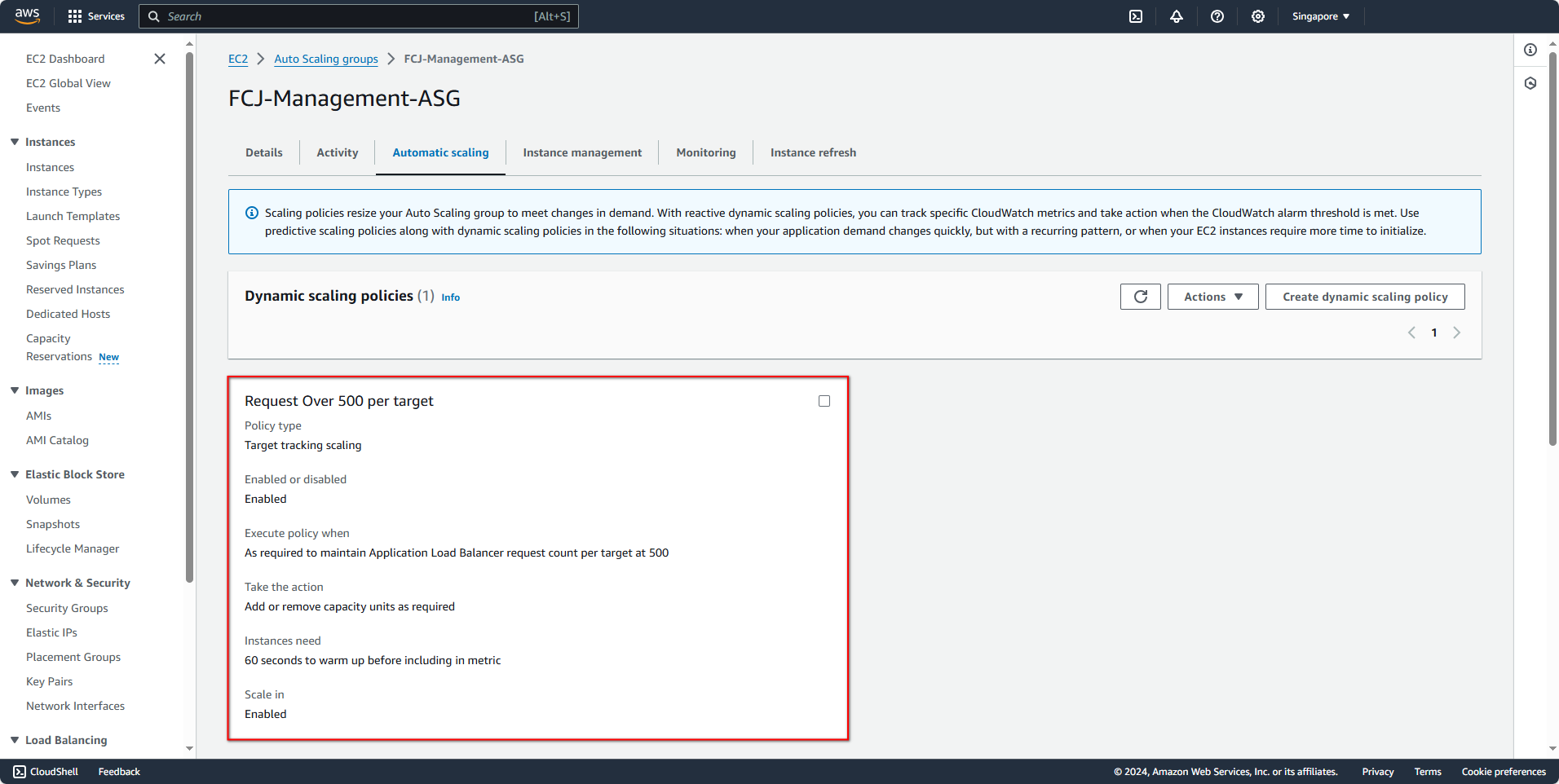
Task: Switch to the Monitoring tab
Action: (x=705, y=152)
